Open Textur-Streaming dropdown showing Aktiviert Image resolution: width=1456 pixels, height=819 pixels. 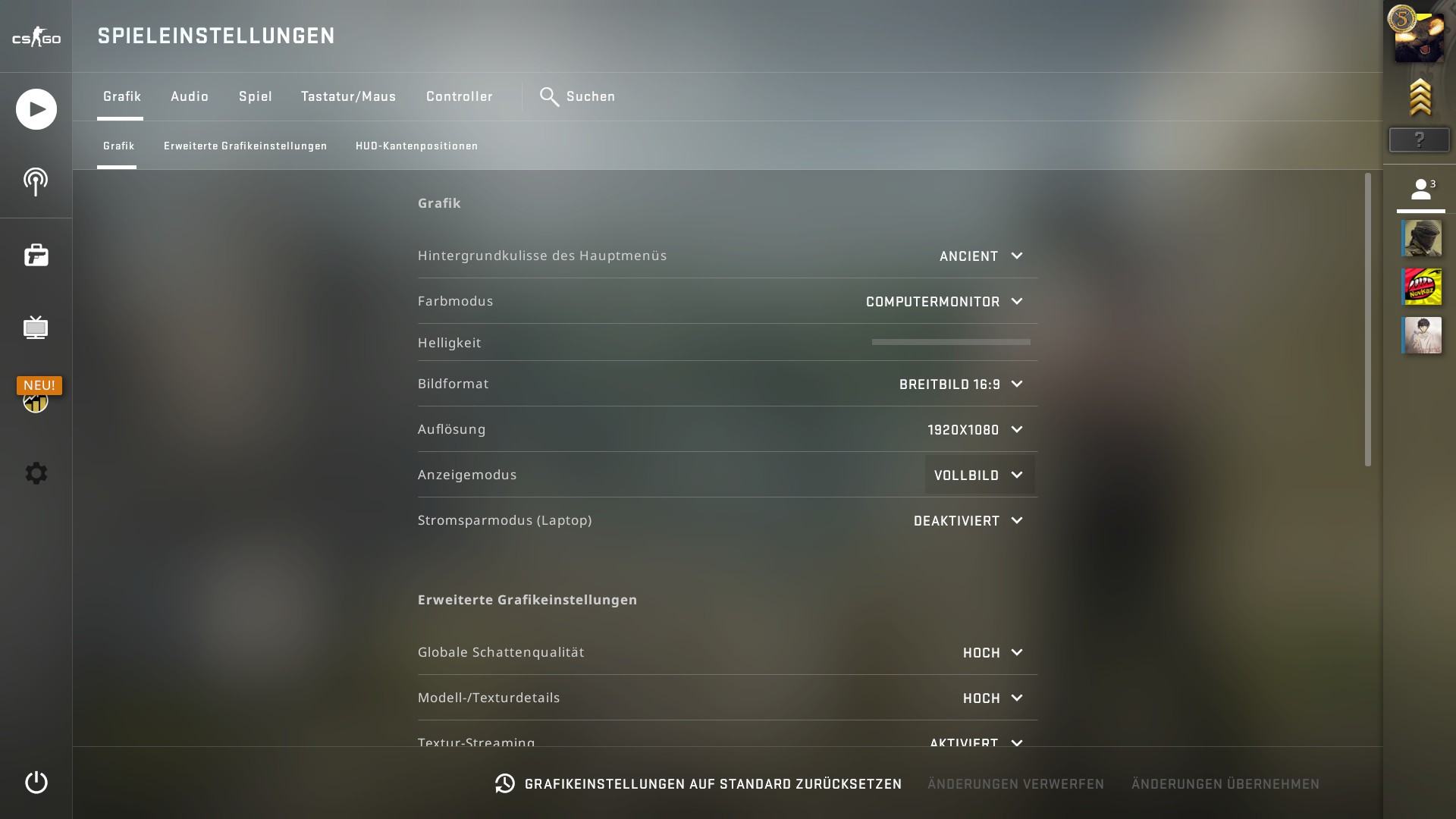(977, 742)
